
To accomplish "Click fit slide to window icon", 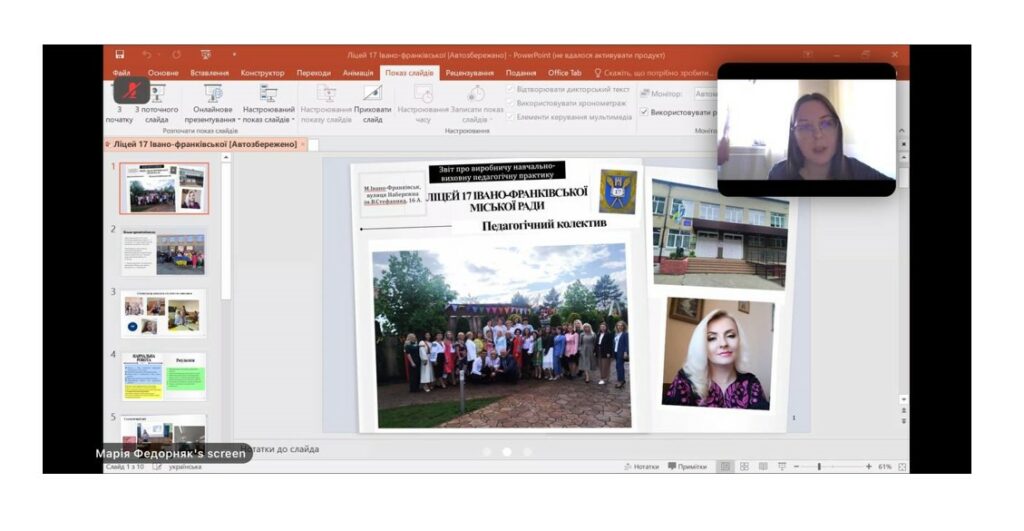I will [902, 466].
